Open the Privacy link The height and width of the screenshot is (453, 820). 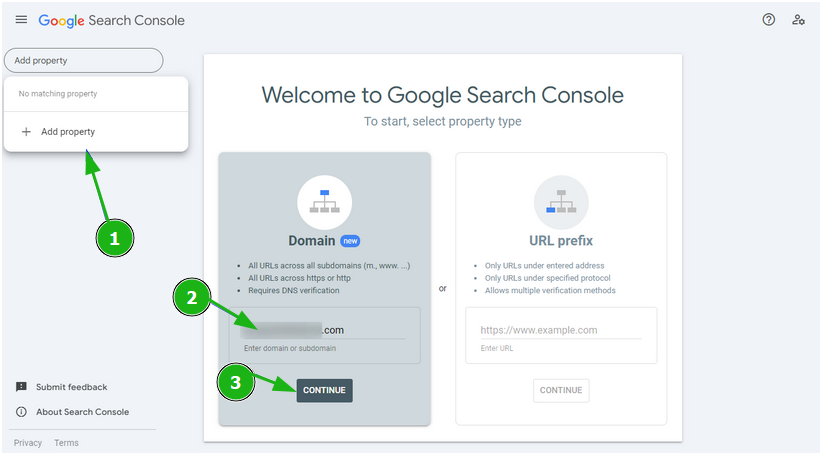pyautogui.click(x=28, y=443)
